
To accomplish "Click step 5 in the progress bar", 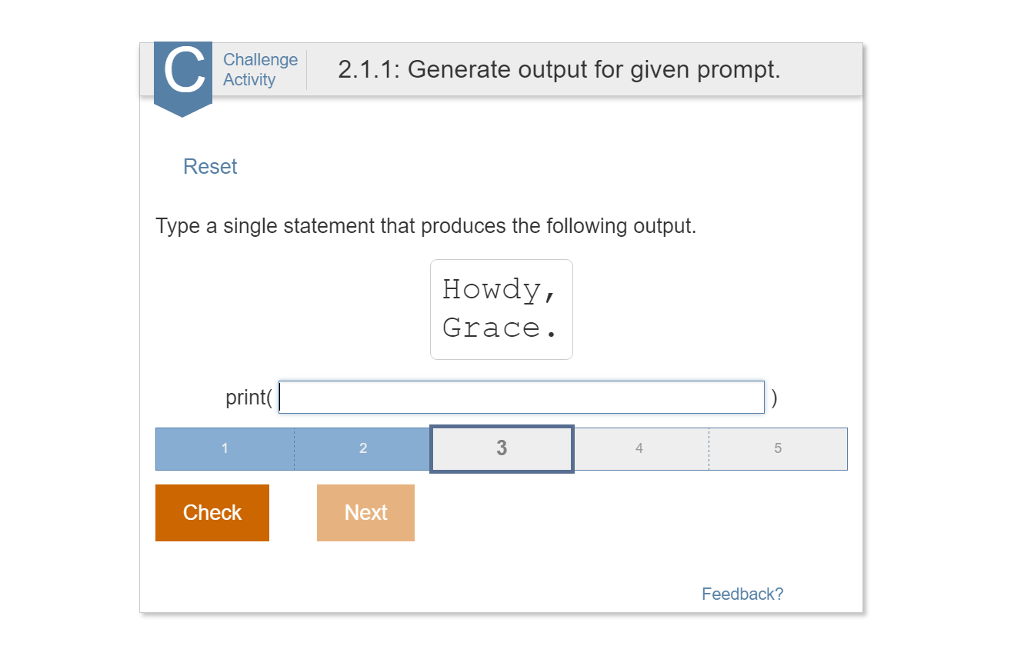I will [x=777, y=448].
